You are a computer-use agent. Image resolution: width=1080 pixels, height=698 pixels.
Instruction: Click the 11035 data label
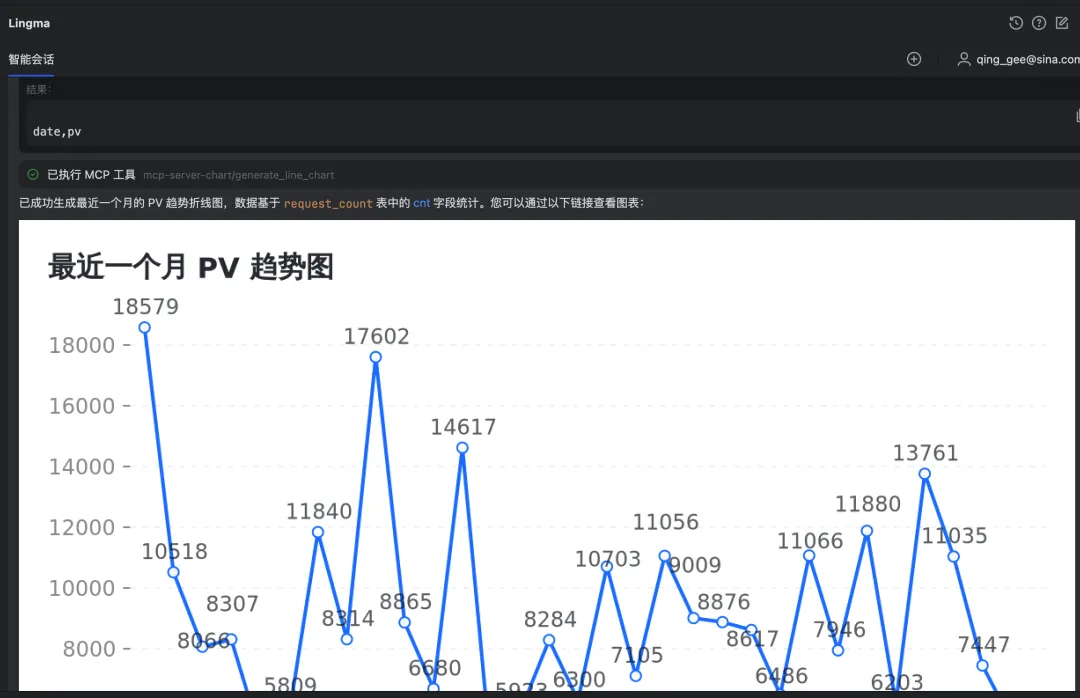[x=955, y=535]
